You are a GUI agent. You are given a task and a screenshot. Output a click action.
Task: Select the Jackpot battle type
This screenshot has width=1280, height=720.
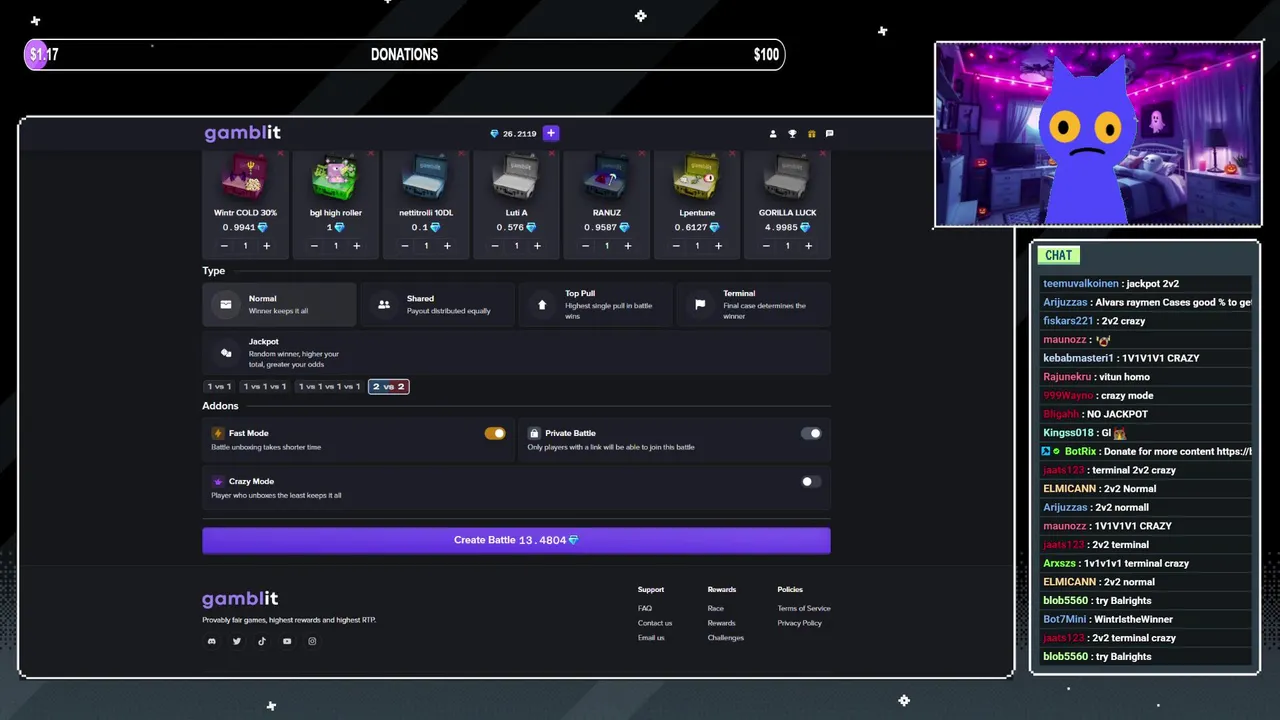click(x=516, y=353)
